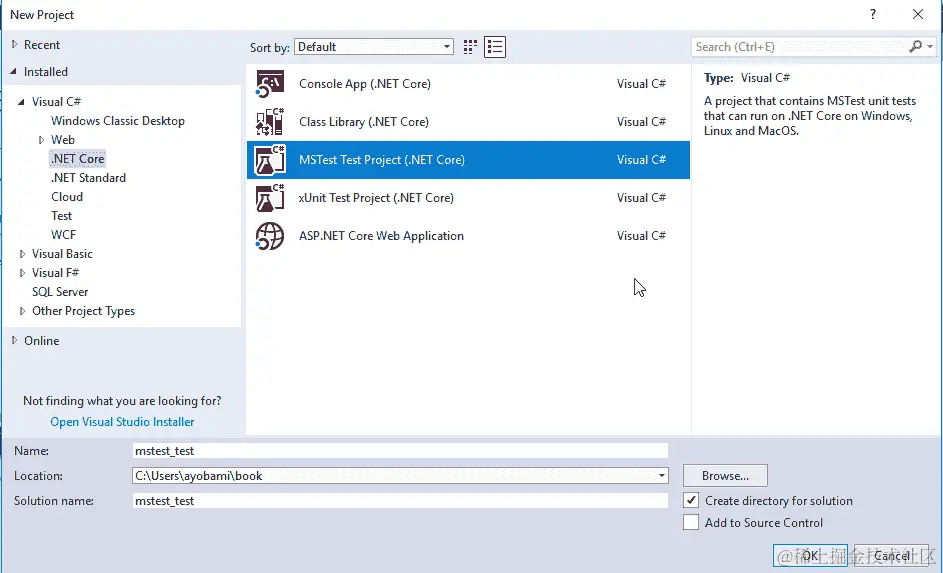Select the .NET Core category

(x=78, y=159)
